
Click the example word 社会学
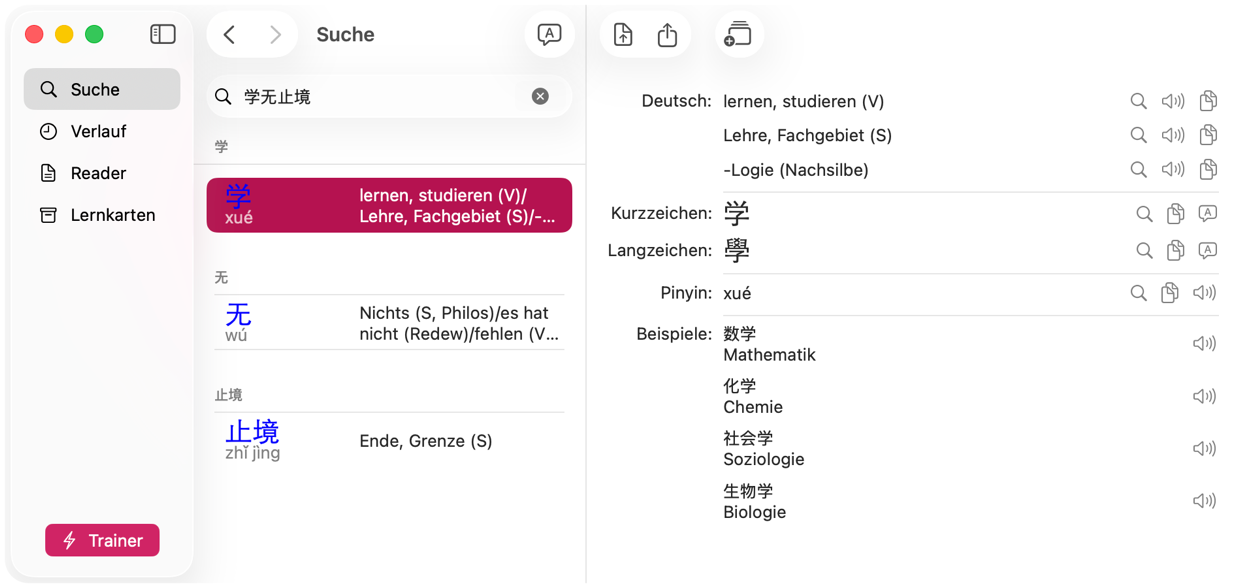[x=748, y=438]
